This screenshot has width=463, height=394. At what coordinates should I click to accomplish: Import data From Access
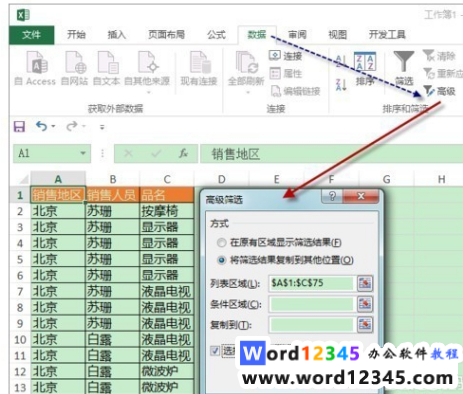point(35,68)
